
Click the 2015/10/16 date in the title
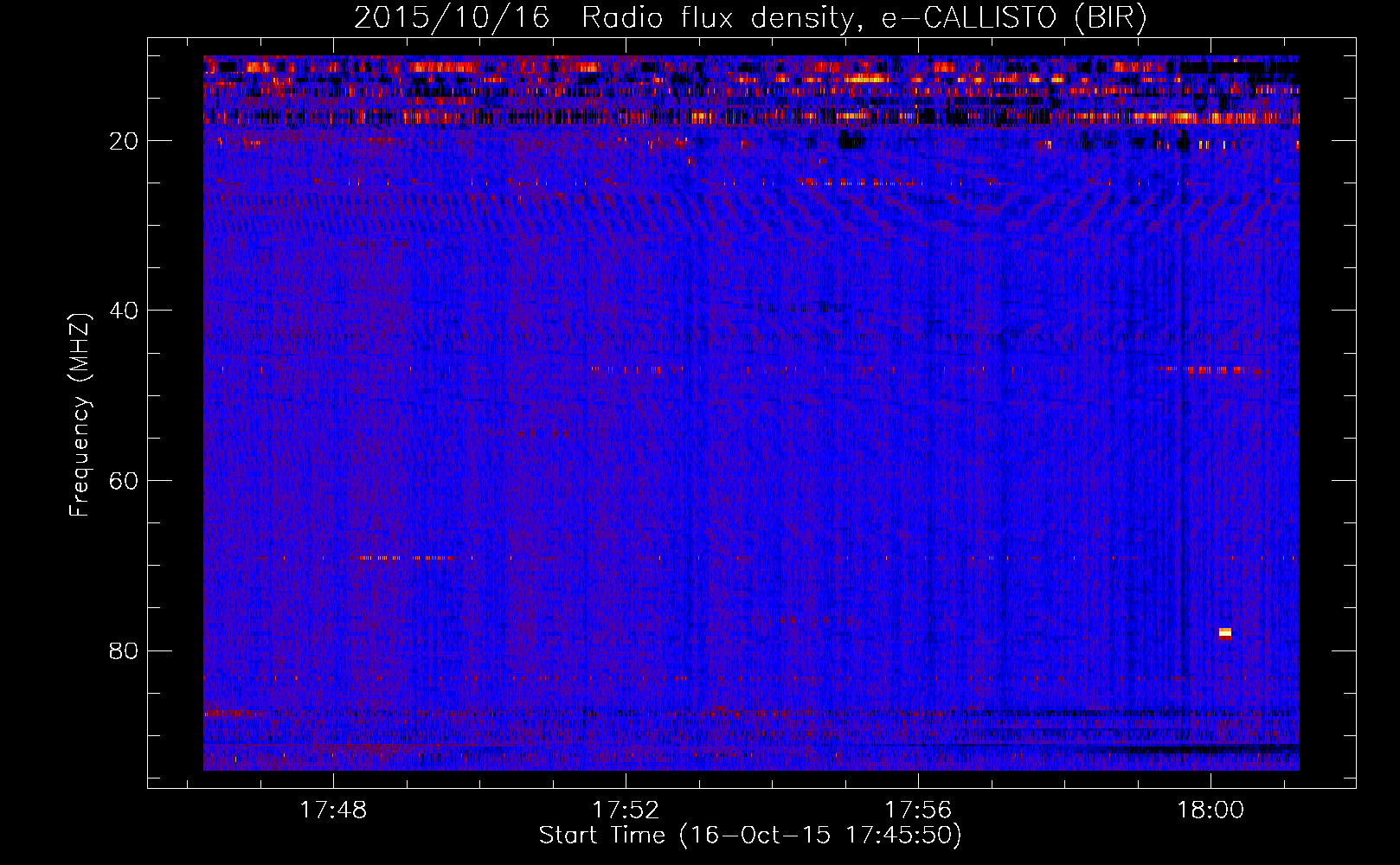451,18
